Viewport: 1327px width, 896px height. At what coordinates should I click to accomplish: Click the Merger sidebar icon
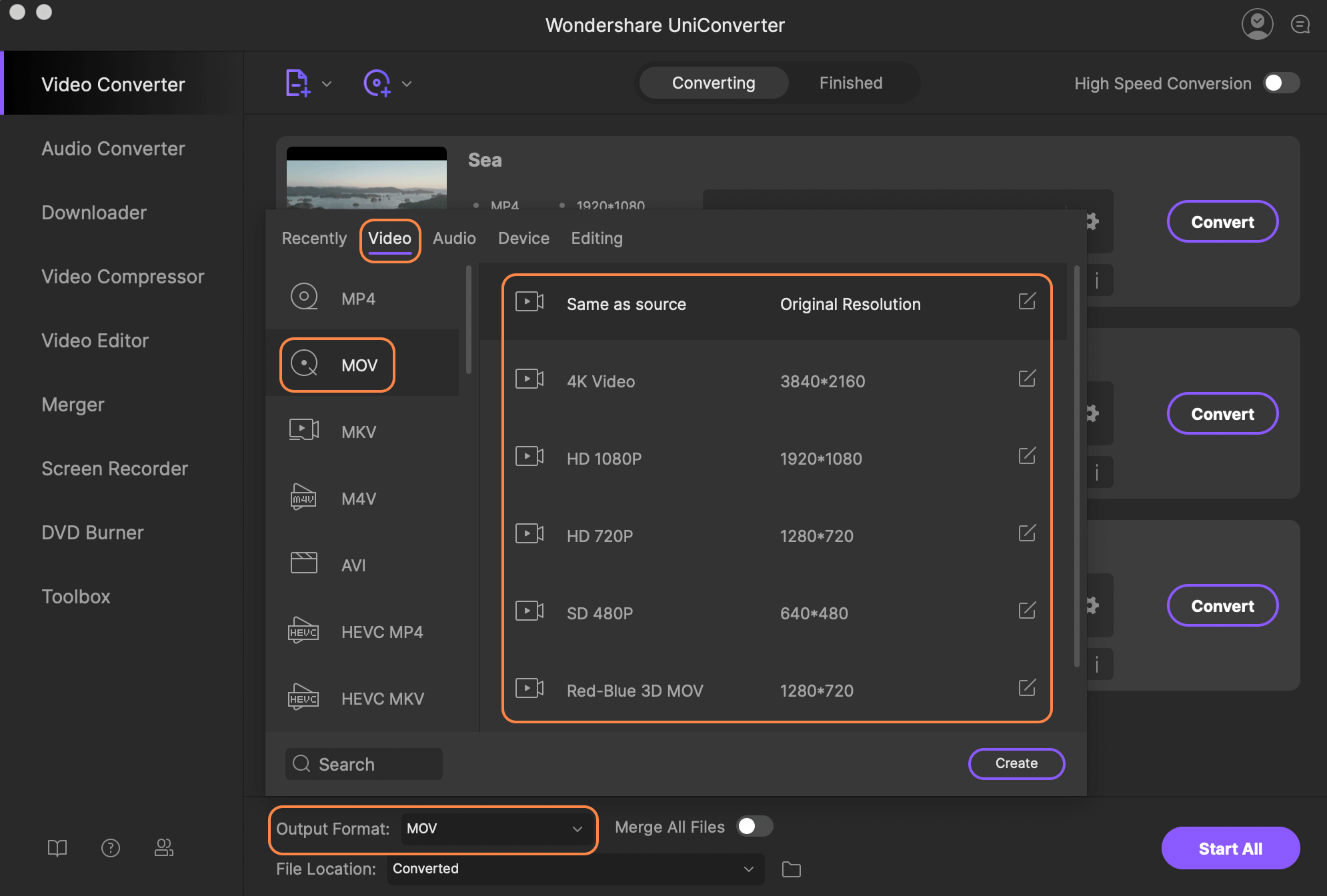[72, 404]
